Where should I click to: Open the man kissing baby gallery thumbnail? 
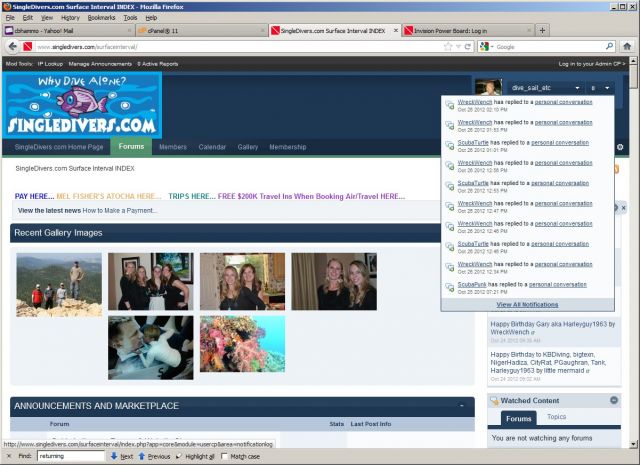coord(151,347)
